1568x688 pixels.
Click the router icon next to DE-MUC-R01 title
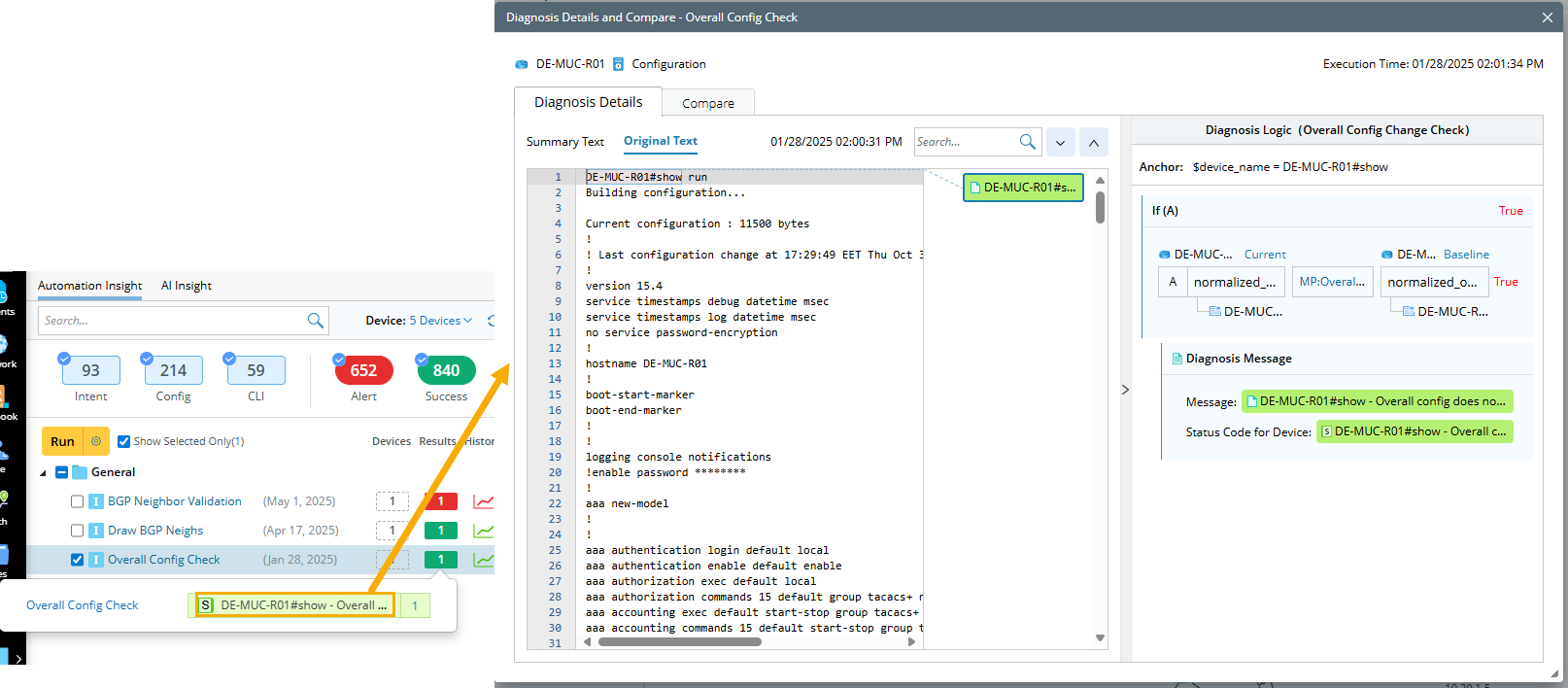point(522,64)
